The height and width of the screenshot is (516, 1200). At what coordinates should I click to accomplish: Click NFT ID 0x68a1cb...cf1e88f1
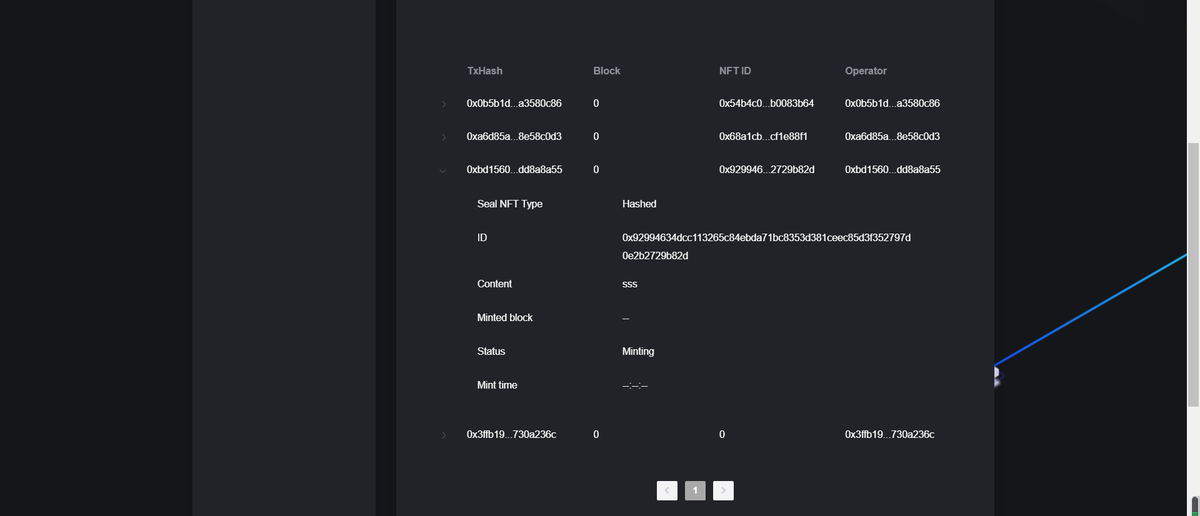763,137
